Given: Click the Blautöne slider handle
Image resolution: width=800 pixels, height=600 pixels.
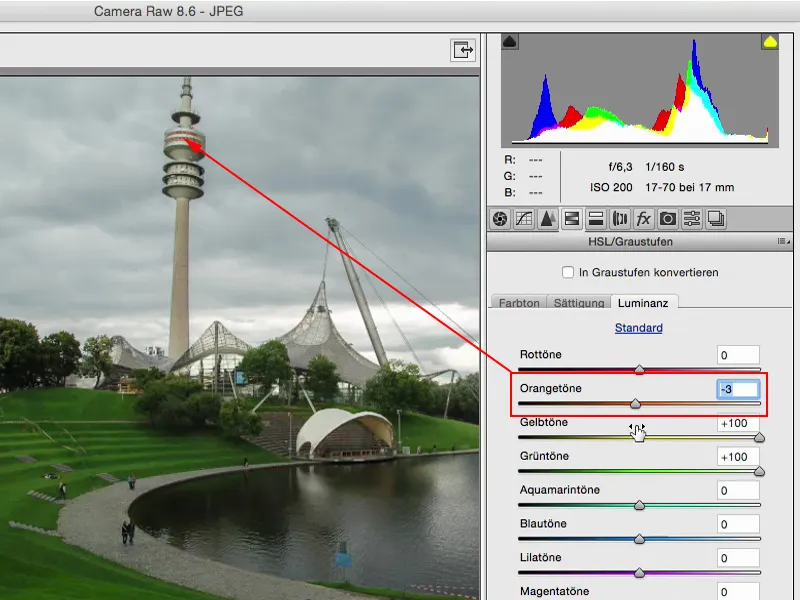Looking at the screenshot, I should (x=639, y=539).
